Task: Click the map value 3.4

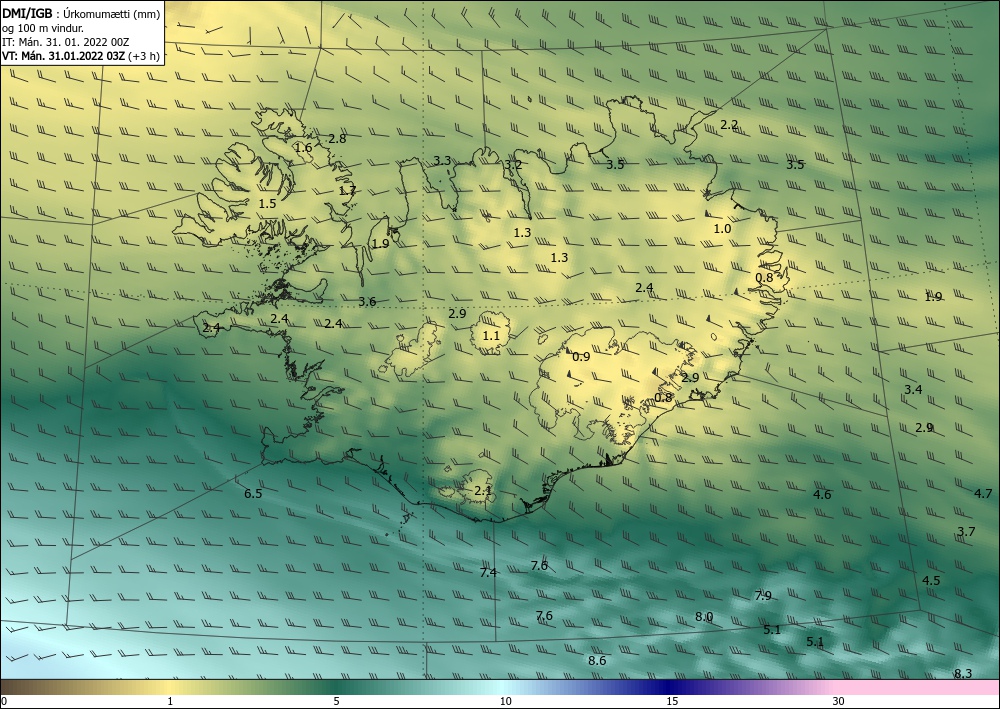Action: pyautogui.click(x=913, y=390)
